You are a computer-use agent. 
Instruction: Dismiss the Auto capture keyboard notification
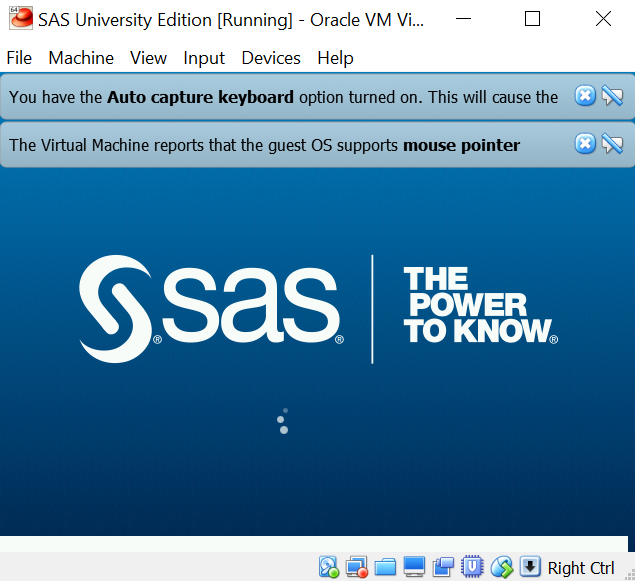[x=585, y=96]
